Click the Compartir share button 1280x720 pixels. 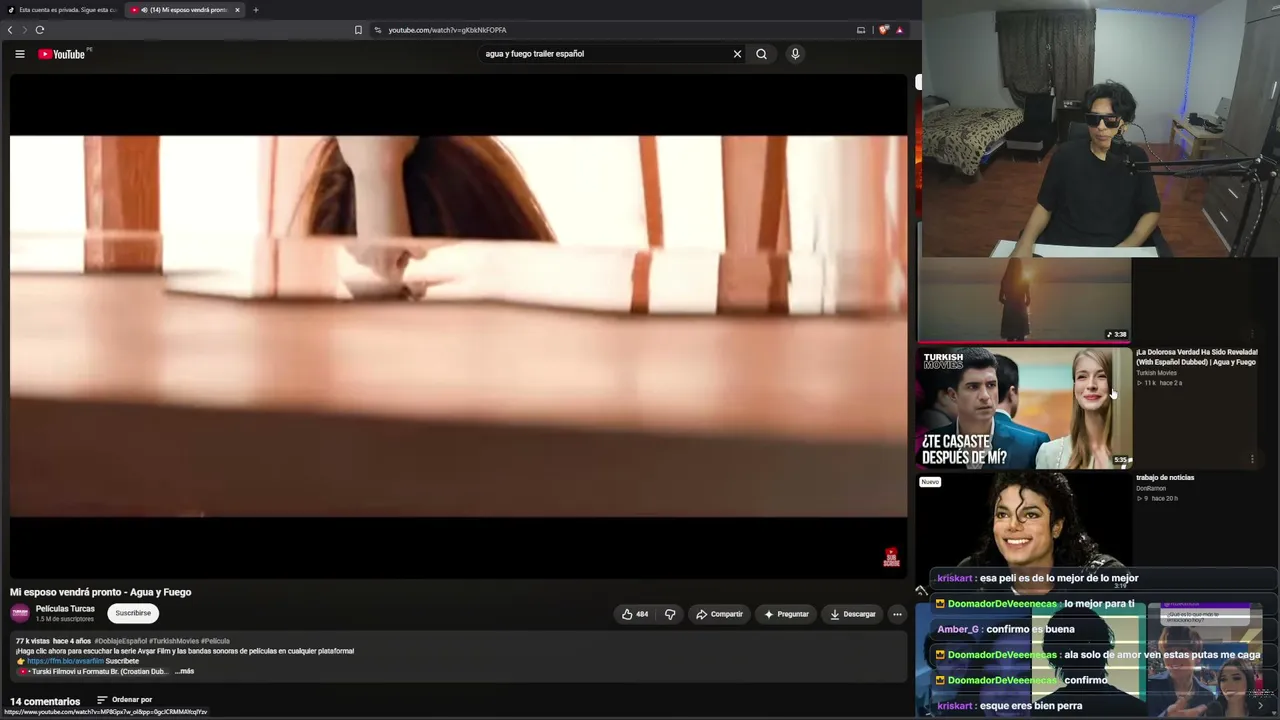[720, 614]
